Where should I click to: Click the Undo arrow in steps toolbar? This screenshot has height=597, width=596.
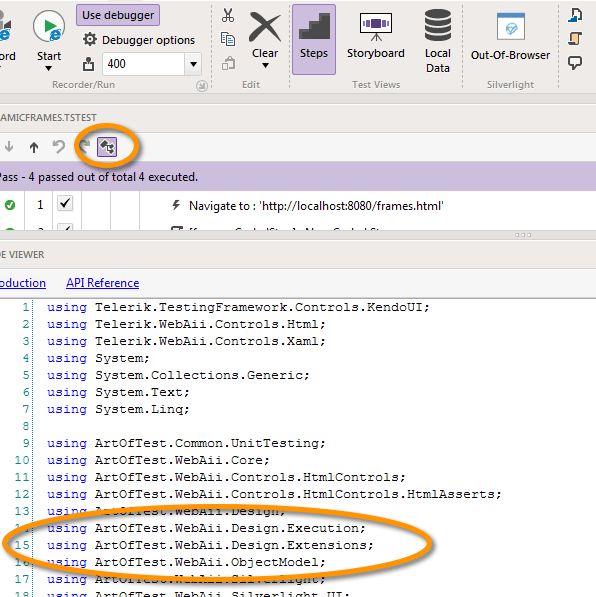tap(59, 147)
